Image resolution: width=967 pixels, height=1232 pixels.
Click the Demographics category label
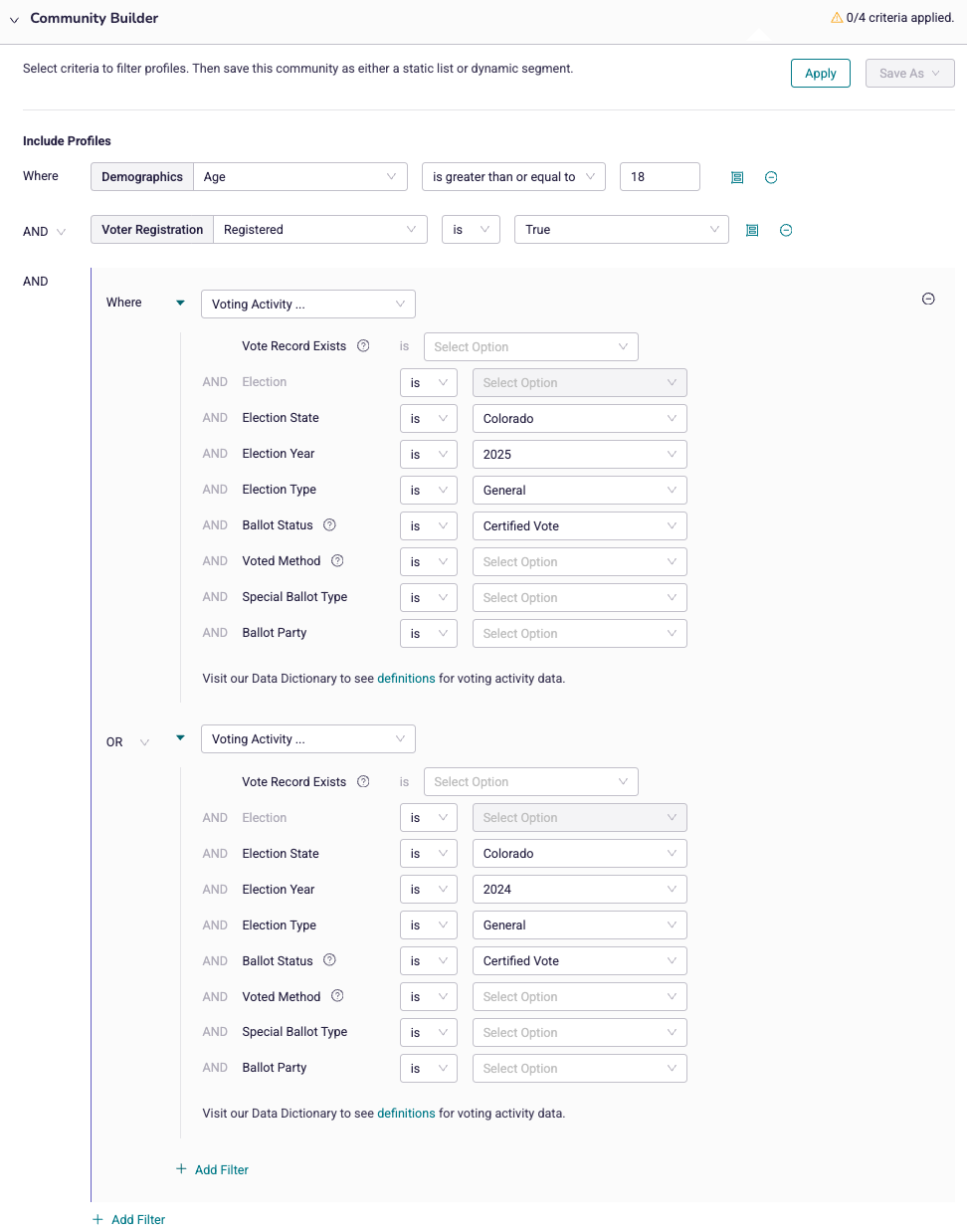[x=142, y=177]
